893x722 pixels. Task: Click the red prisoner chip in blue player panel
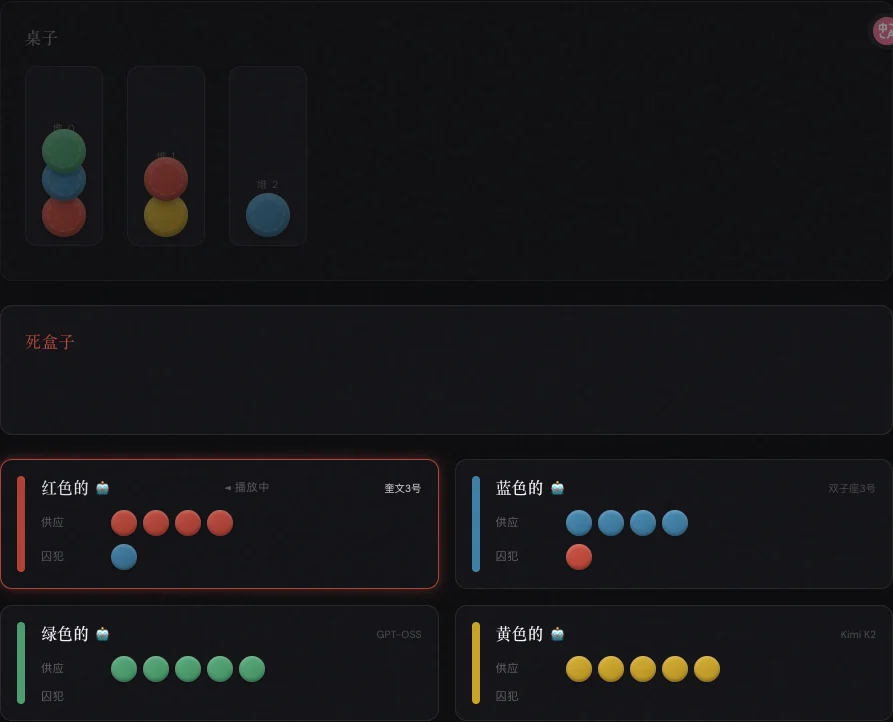click(579, 557)
